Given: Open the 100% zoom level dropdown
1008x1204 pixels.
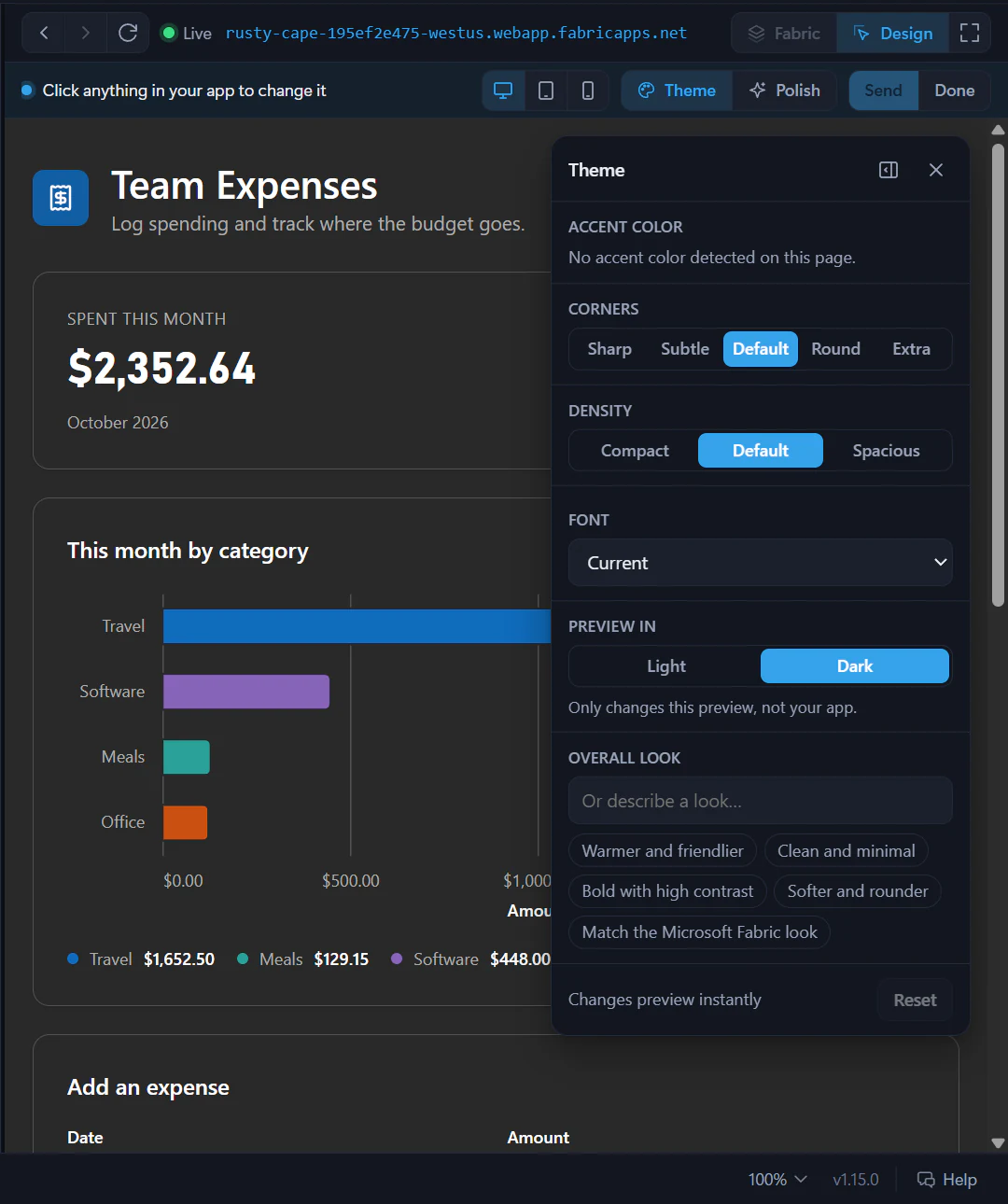Looking at the screenshot, I should pyautogui.click(x=777, y=1180).
